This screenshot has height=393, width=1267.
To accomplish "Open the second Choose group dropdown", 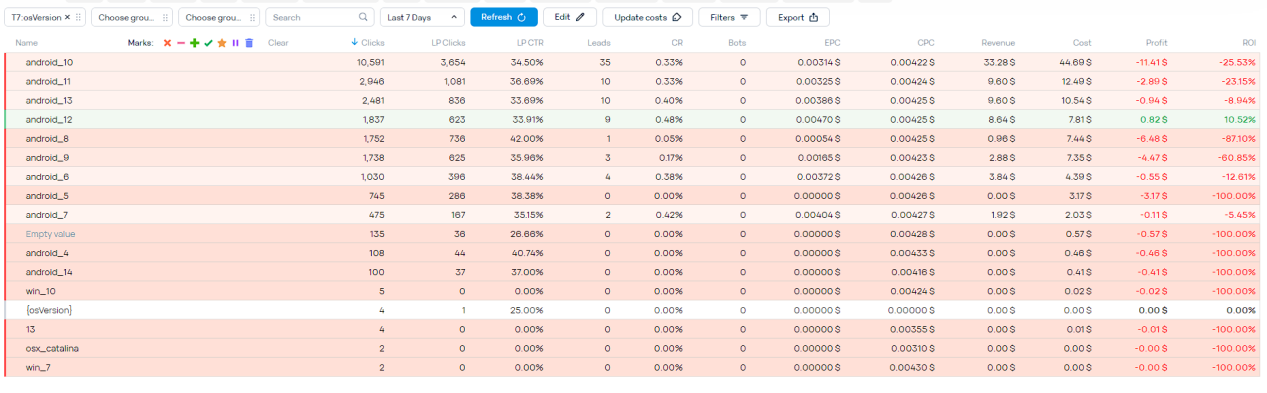I will click(132, 17).
